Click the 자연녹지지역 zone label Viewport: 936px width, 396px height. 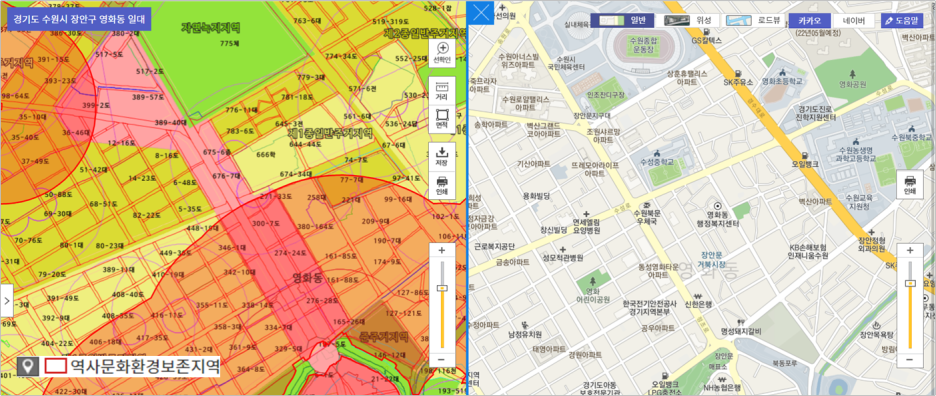(211, 27)
